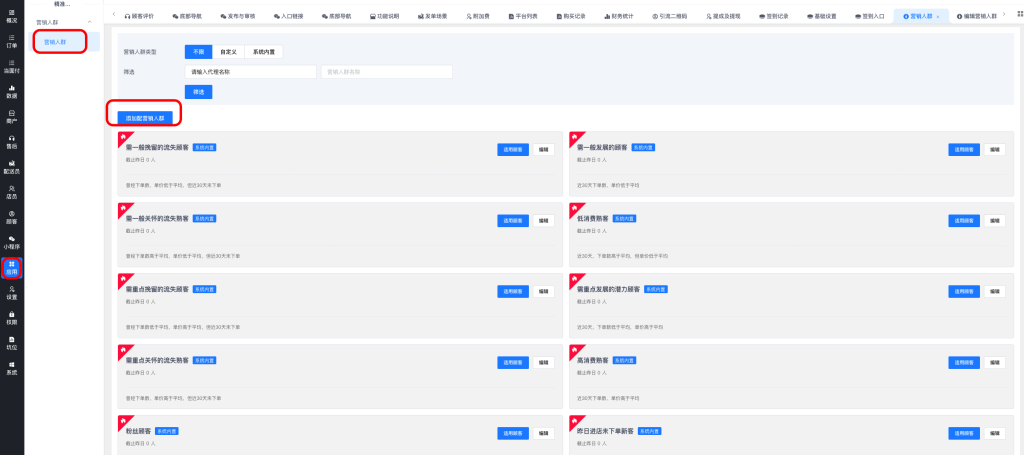
Task: Open 顾客 (Customers) in the left sidebar
Action: point(11,217)
